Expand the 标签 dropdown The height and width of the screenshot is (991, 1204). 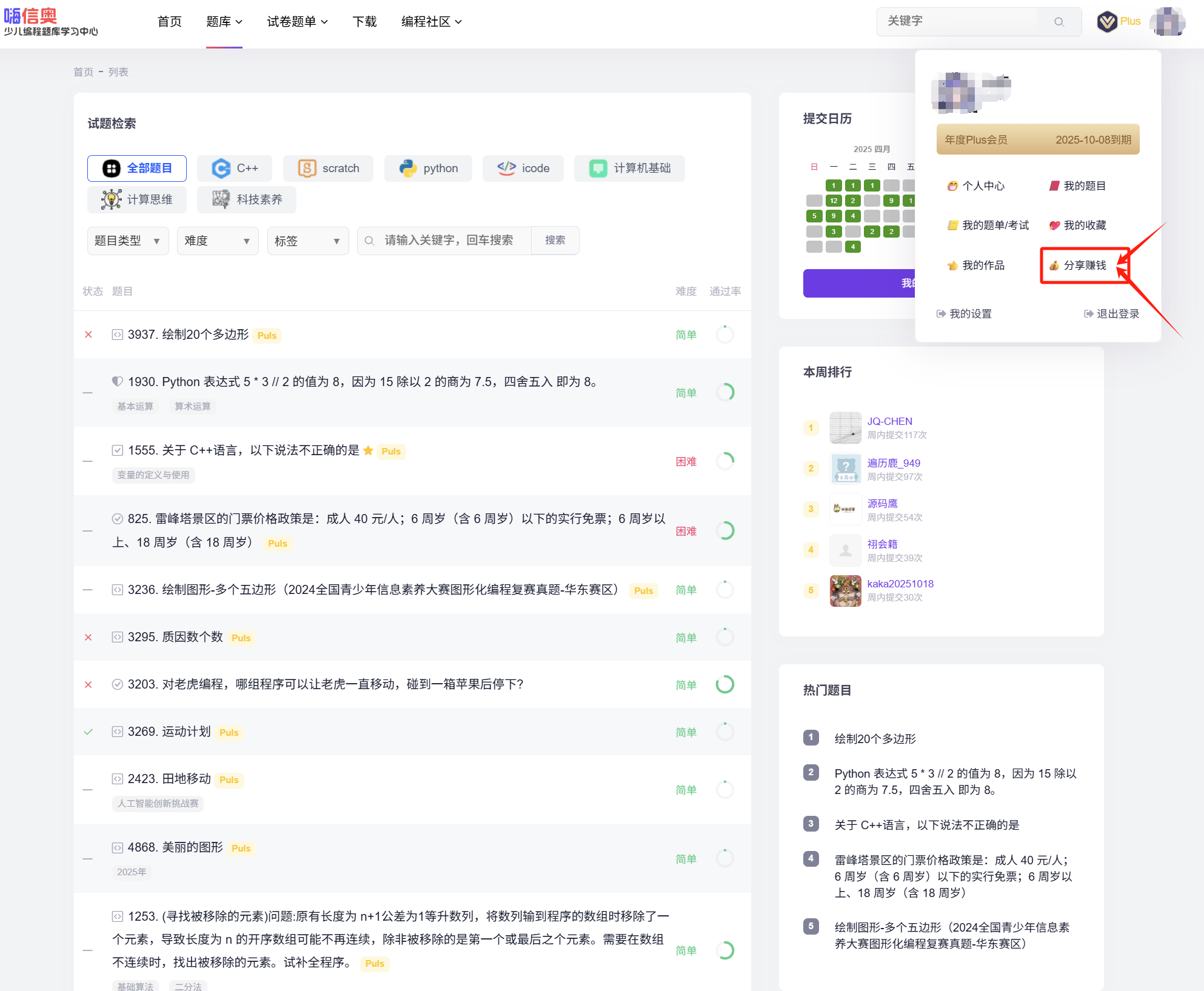click(x=307, y=241)
